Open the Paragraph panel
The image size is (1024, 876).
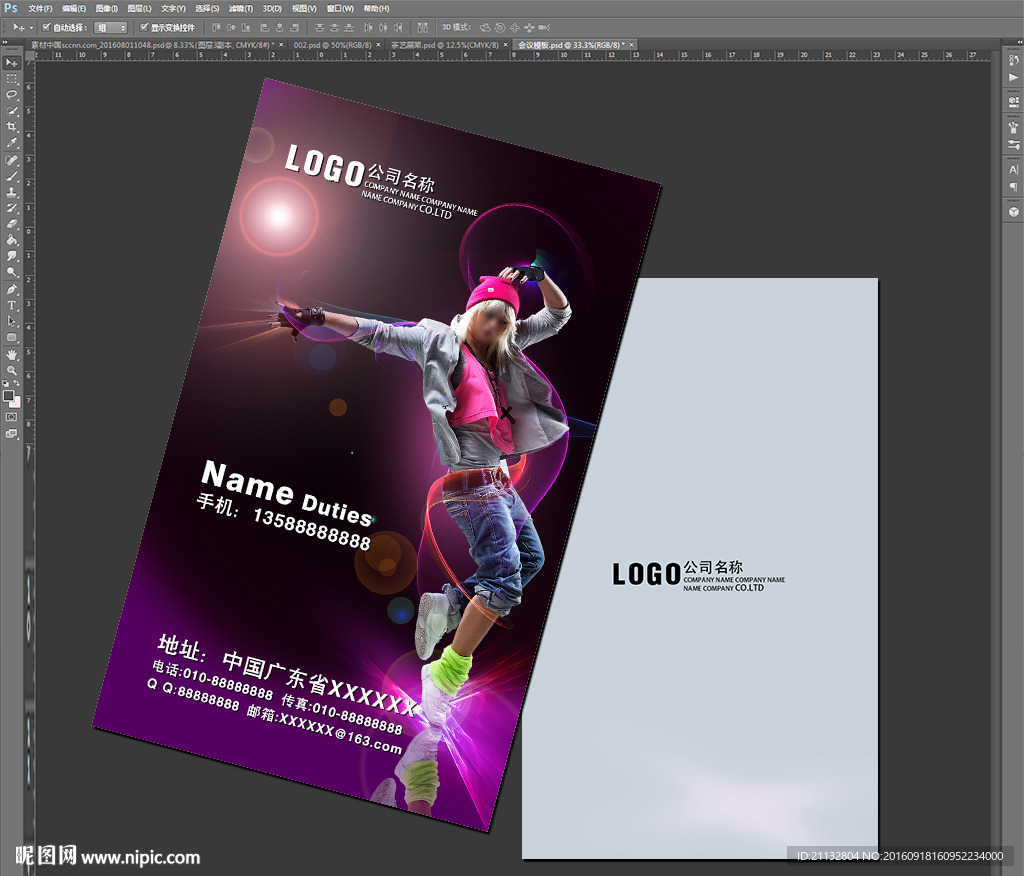coord(1013,187)
